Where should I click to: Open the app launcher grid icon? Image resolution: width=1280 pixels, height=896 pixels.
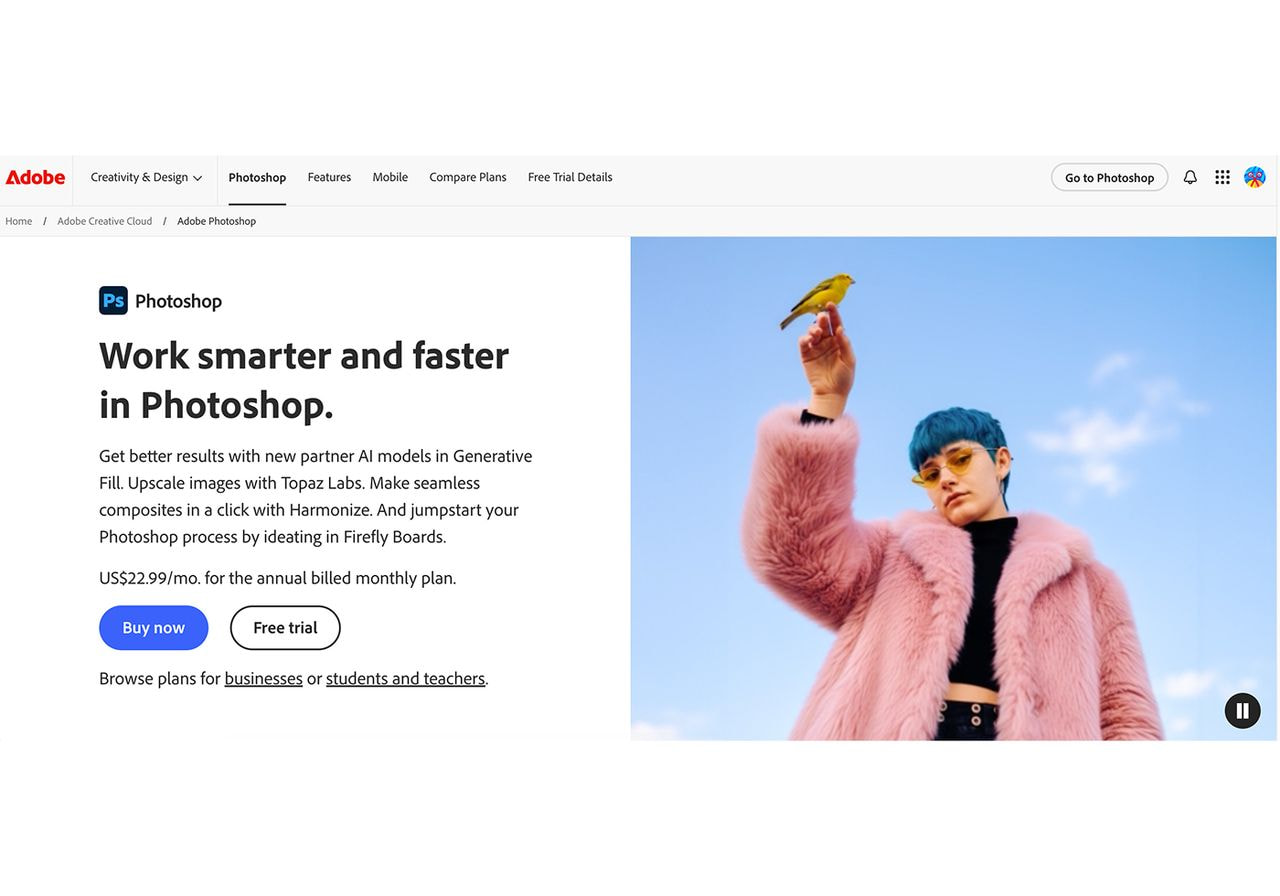coord(1222,177)
